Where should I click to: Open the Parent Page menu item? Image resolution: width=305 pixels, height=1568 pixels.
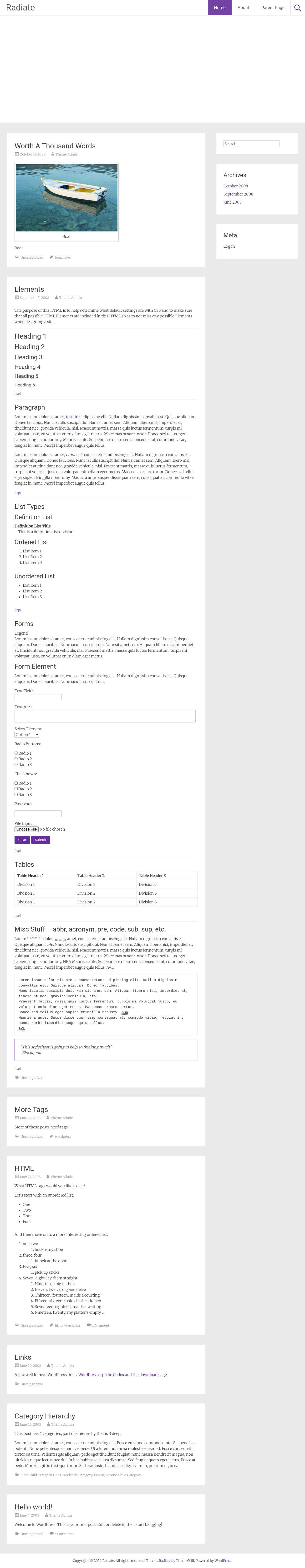coord(273,8)
